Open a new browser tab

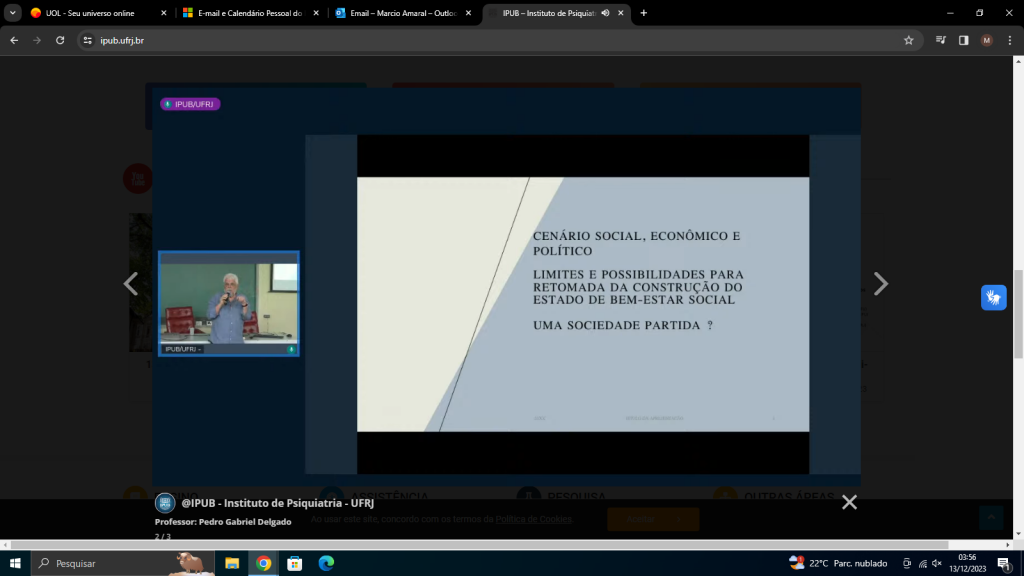[x=643, y=13]
